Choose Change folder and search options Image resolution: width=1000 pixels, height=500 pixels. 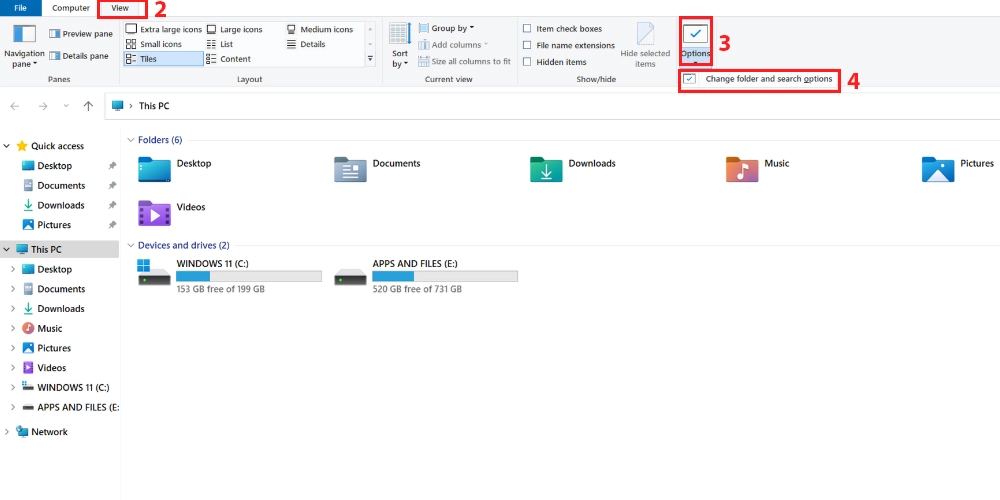click(759, 79)
